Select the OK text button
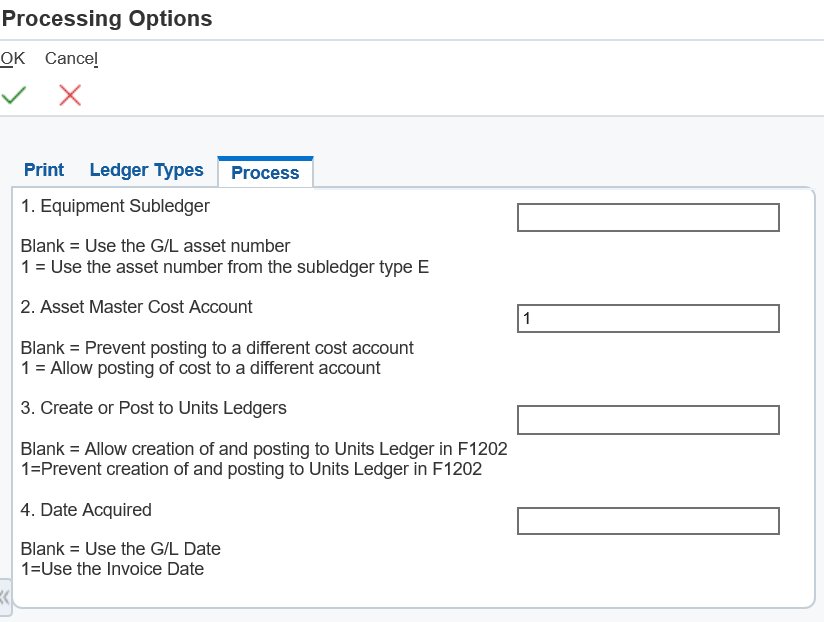The height and width of the screenshot is (622, 824). 13,58
